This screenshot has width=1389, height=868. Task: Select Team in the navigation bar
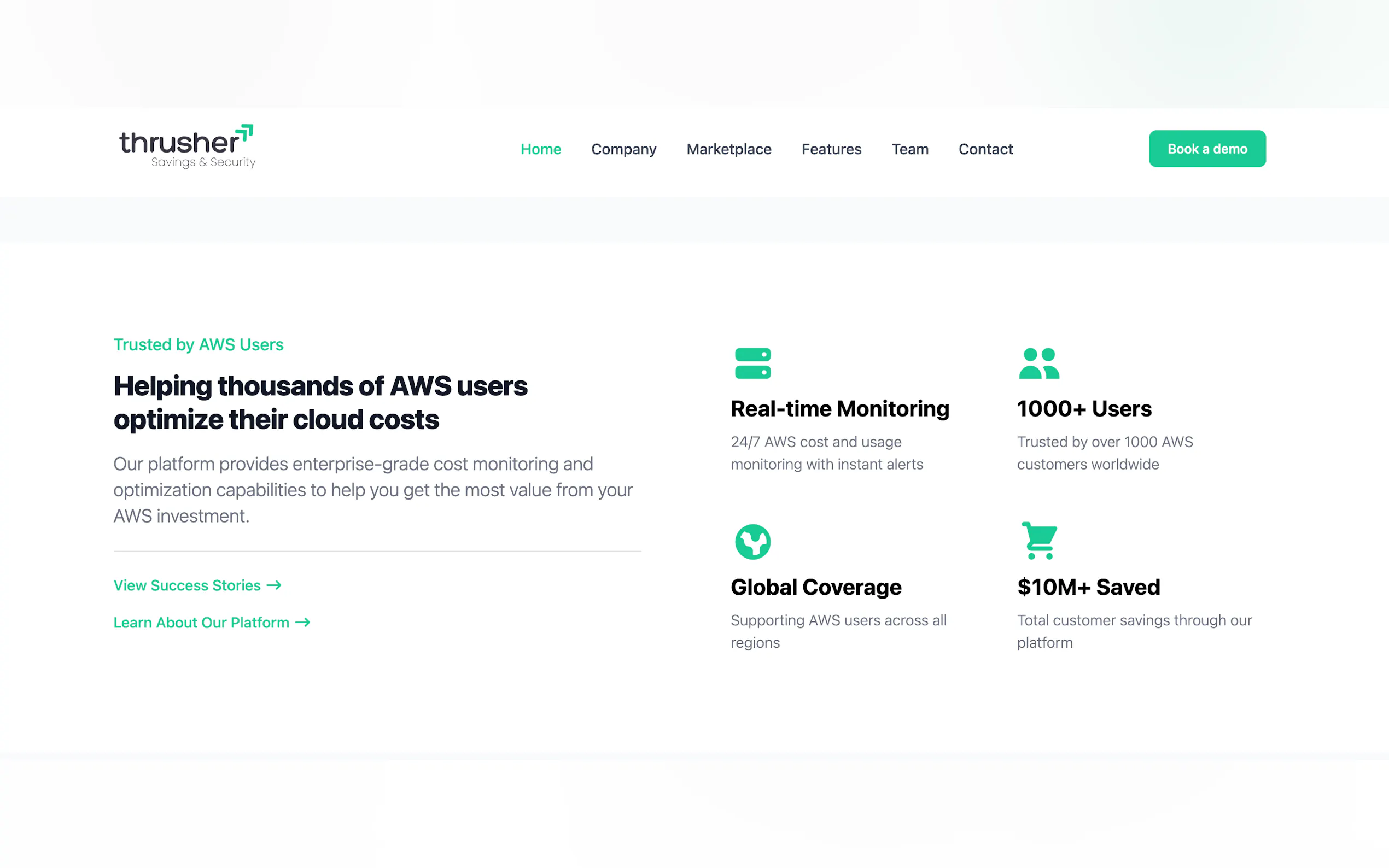[x=909, y=149]
